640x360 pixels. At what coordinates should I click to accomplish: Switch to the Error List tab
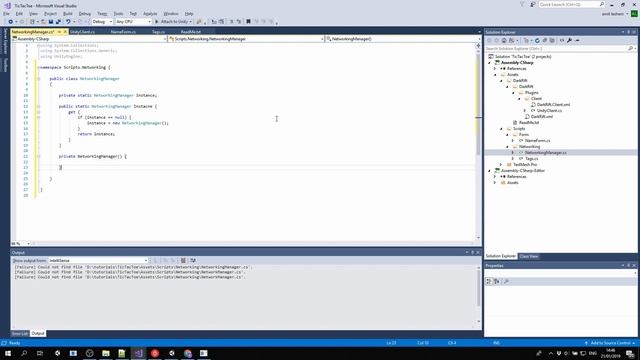(x=20, y=333)
